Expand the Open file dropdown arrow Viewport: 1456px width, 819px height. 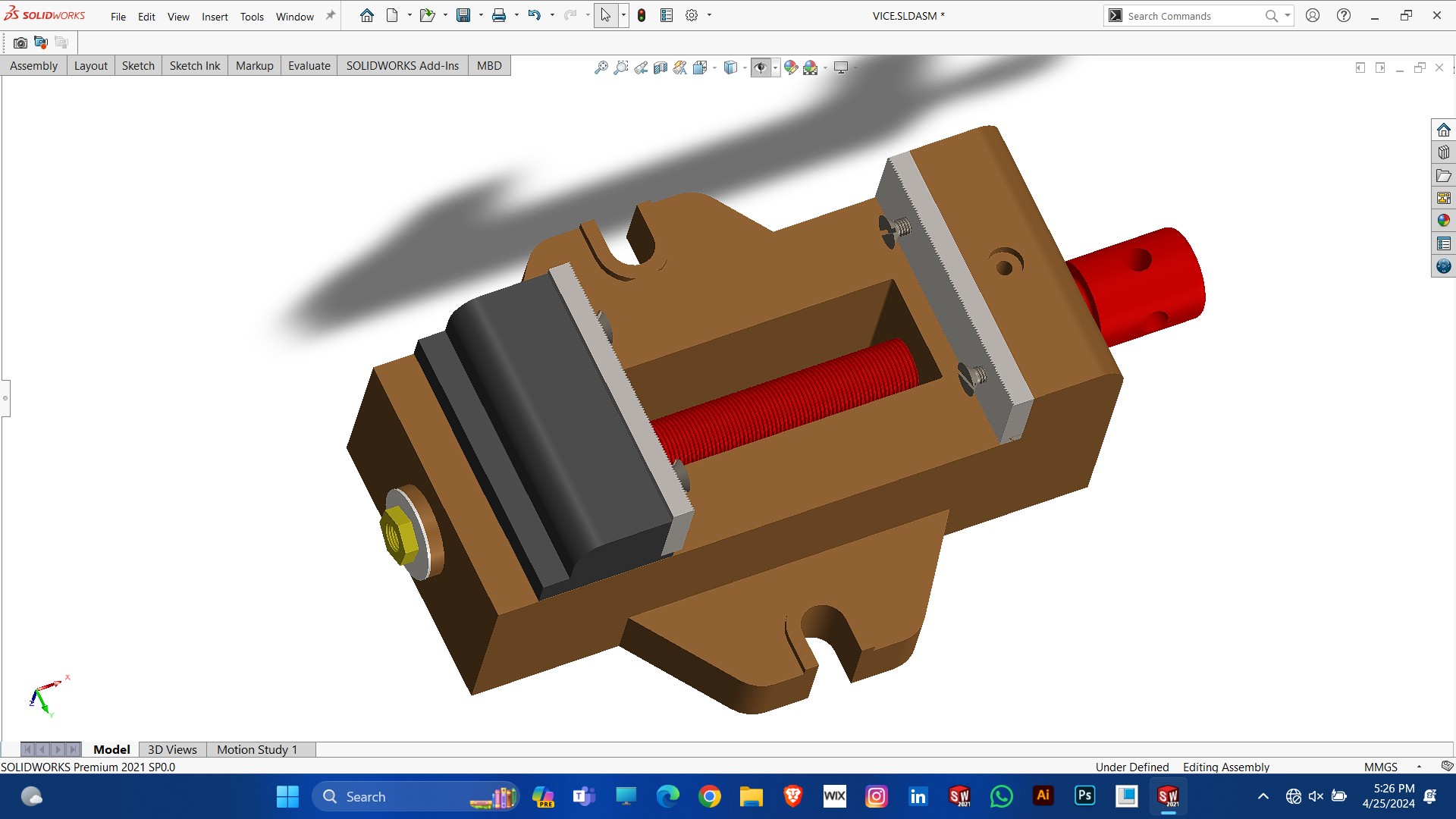[x=445, y=15]
